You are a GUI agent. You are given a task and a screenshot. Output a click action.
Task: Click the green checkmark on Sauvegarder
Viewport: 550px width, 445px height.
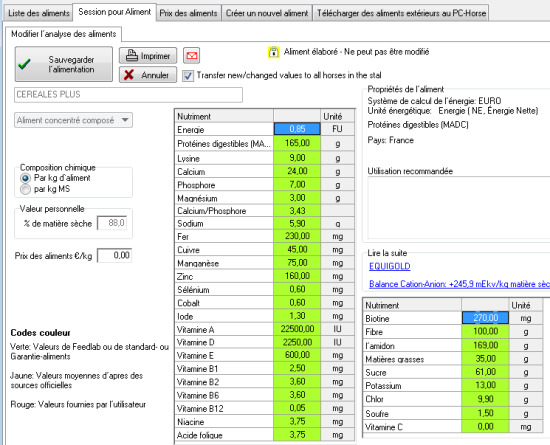point(25,64)
